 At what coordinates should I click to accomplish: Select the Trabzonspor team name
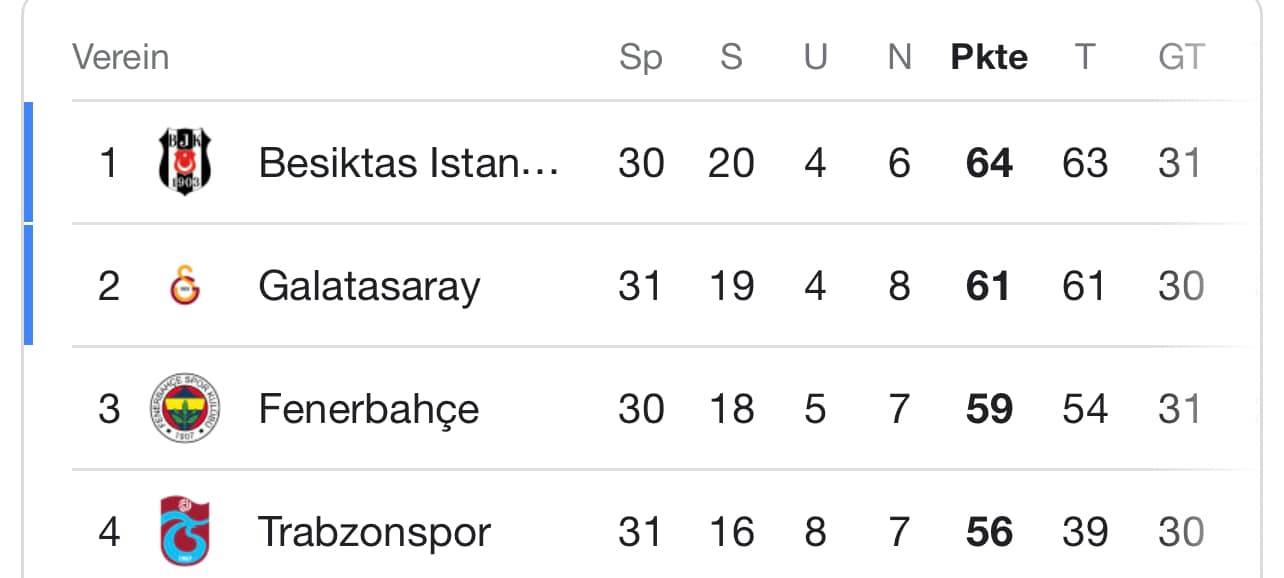pos(375,532)
